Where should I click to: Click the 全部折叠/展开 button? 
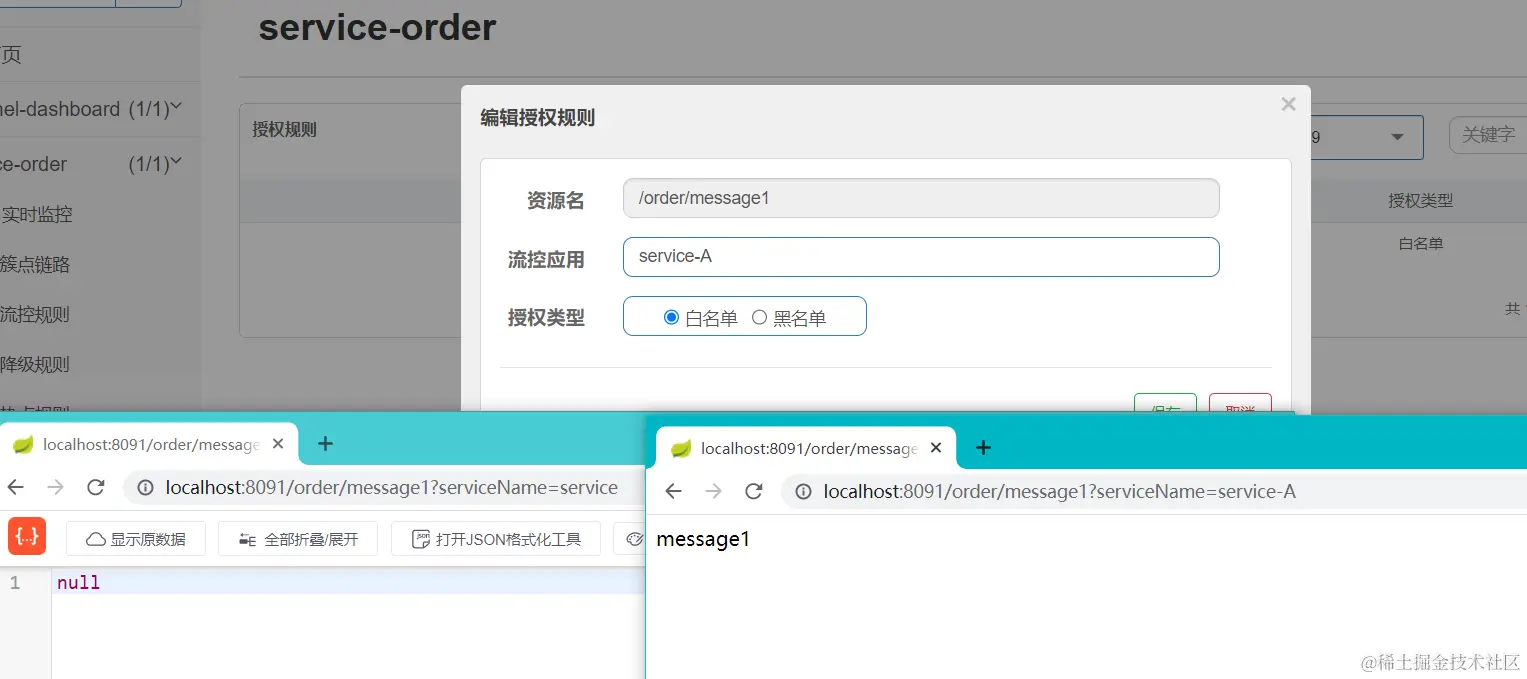(298, 539)
